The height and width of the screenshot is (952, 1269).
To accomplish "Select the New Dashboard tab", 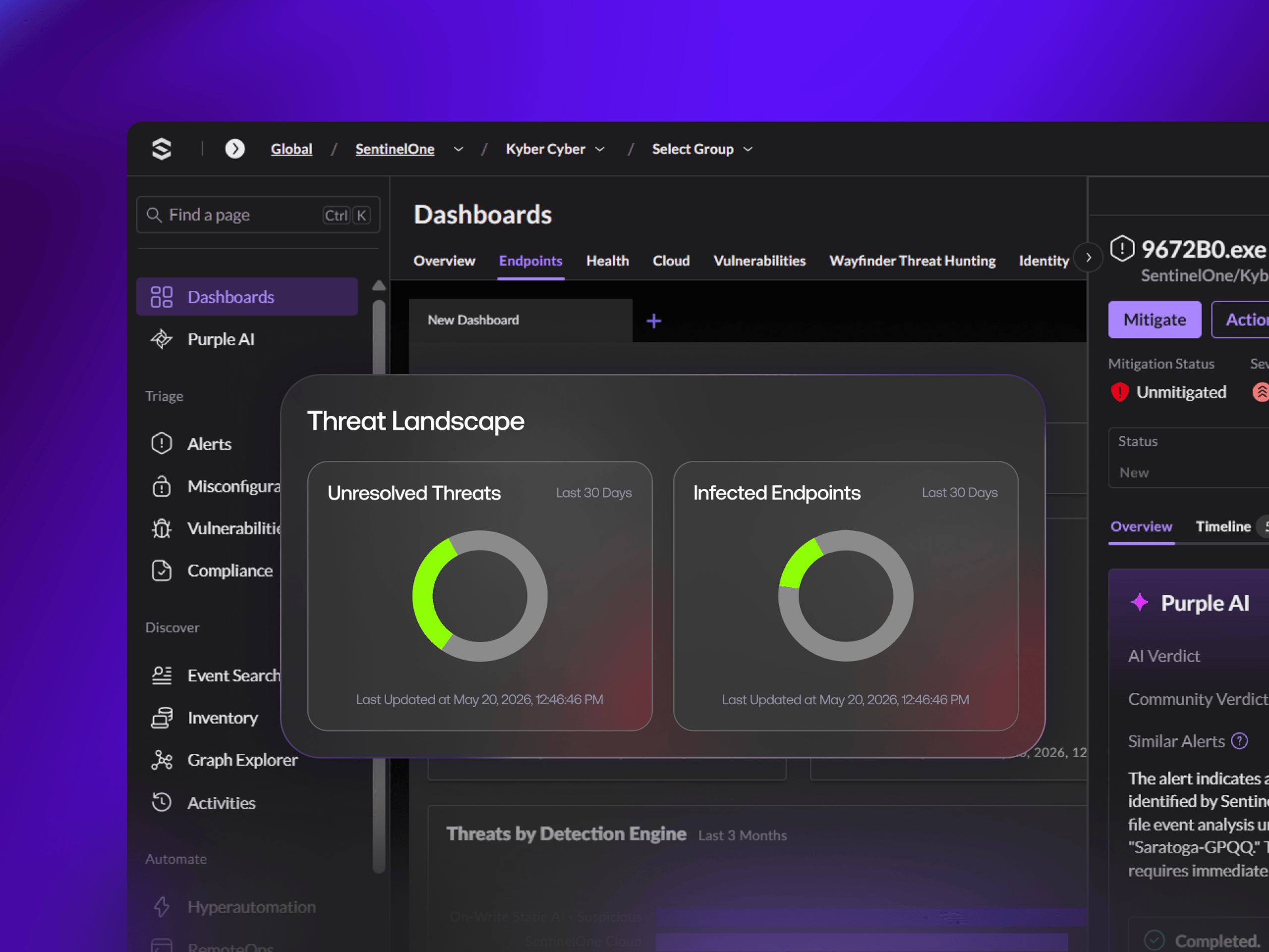I will tap(520, 320).
